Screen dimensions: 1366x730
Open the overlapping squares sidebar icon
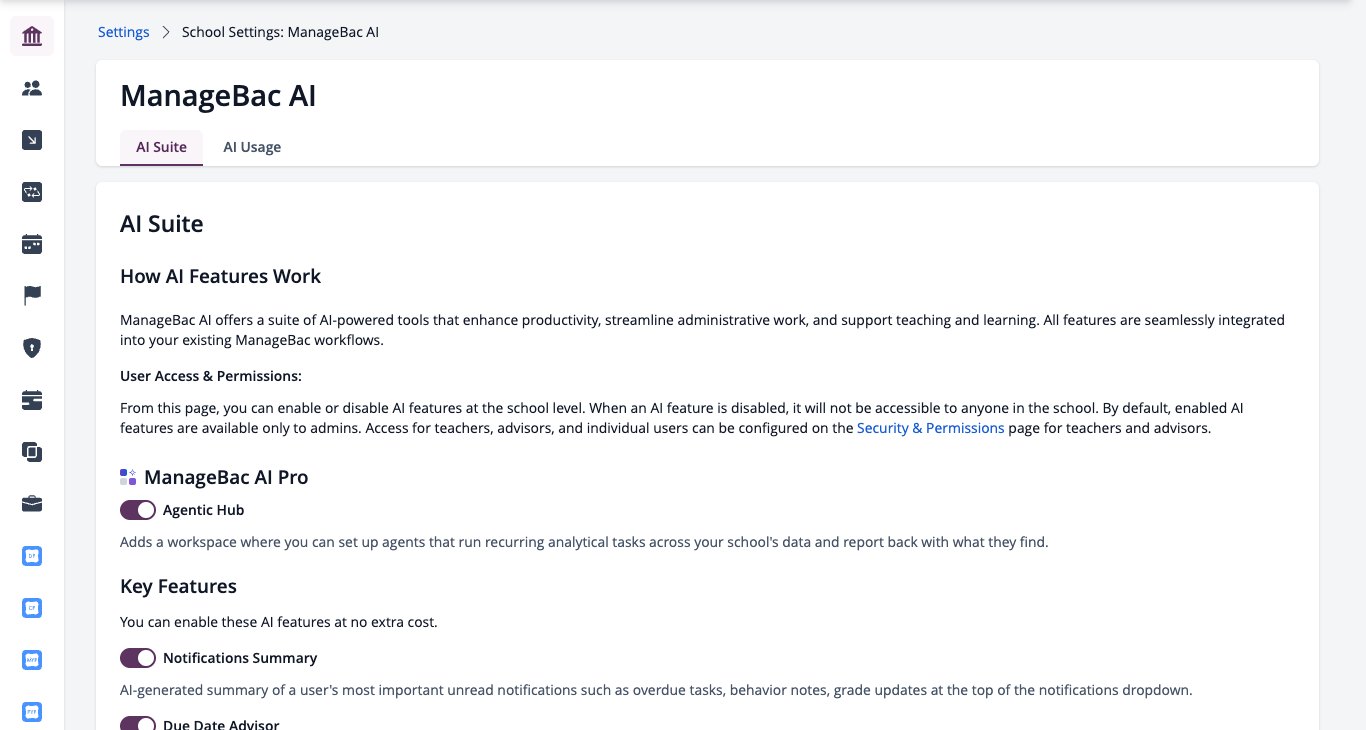tap(32, 452)
